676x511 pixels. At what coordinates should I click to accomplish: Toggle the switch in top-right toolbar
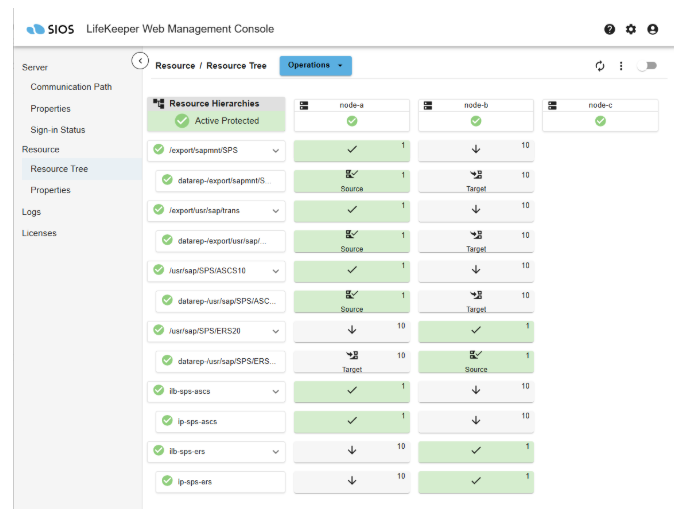647,66
